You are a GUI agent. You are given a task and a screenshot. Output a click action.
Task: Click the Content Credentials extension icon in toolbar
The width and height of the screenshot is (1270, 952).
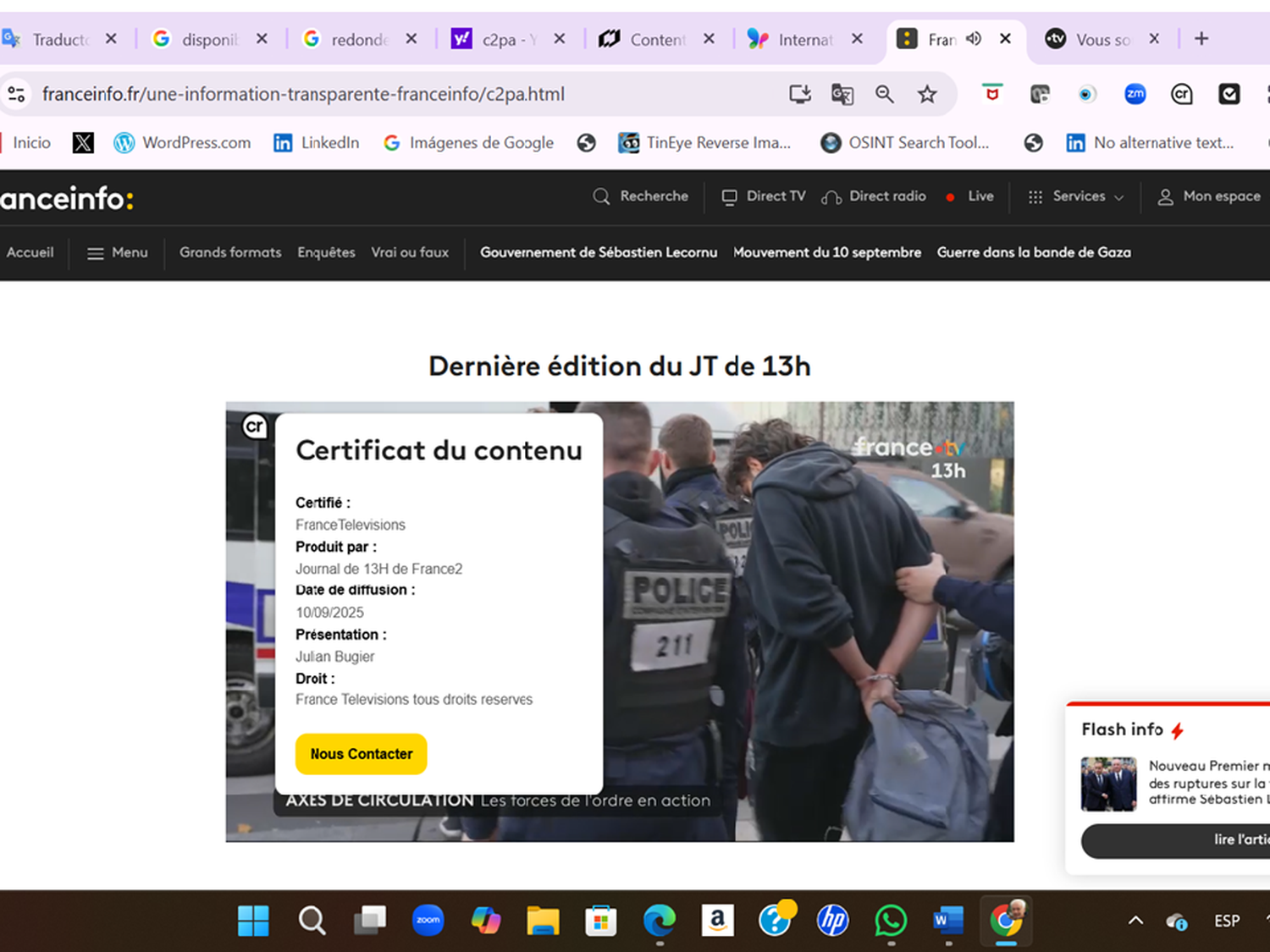coord(1182,94)
